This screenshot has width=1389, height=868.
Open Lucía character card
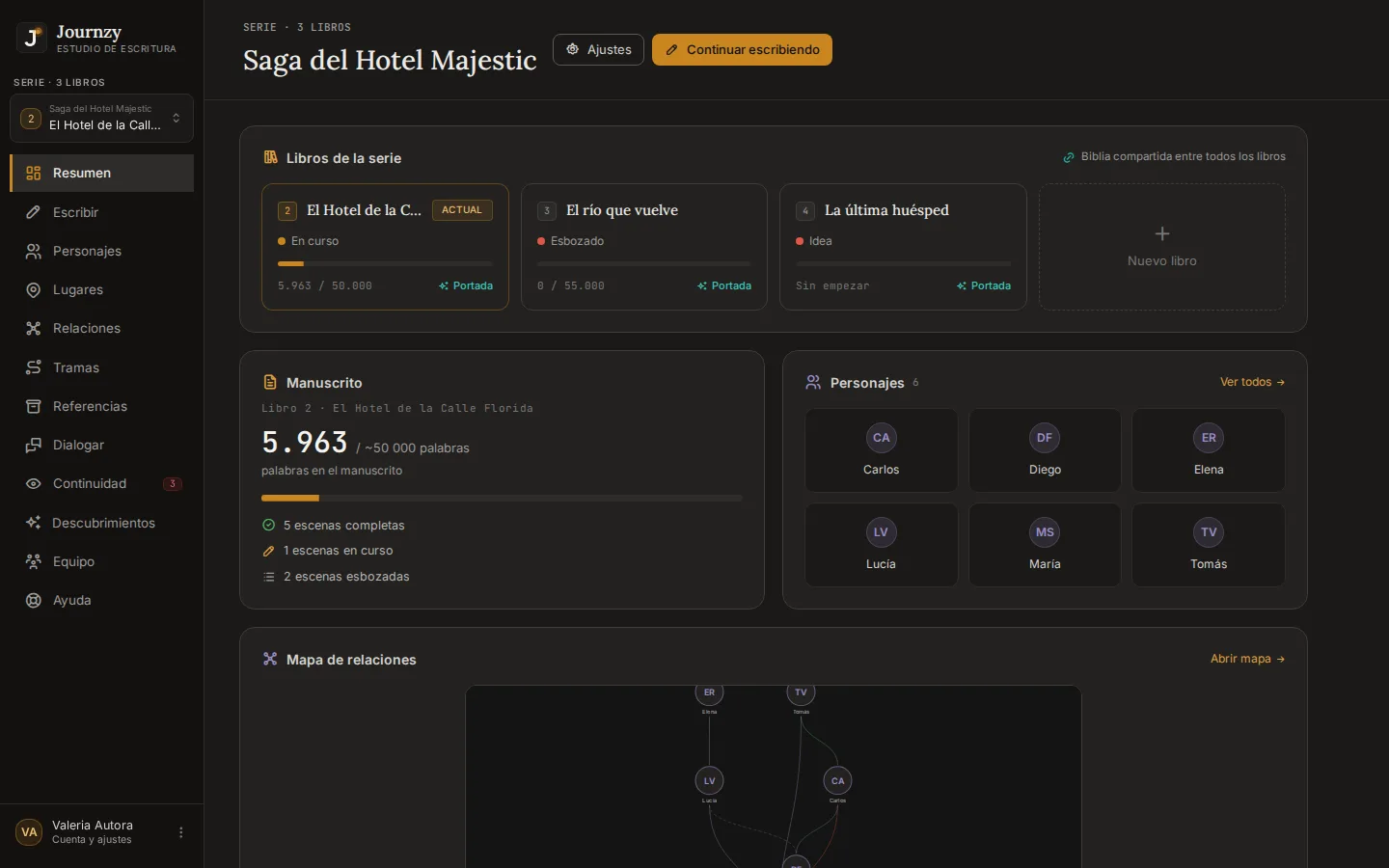882,545
